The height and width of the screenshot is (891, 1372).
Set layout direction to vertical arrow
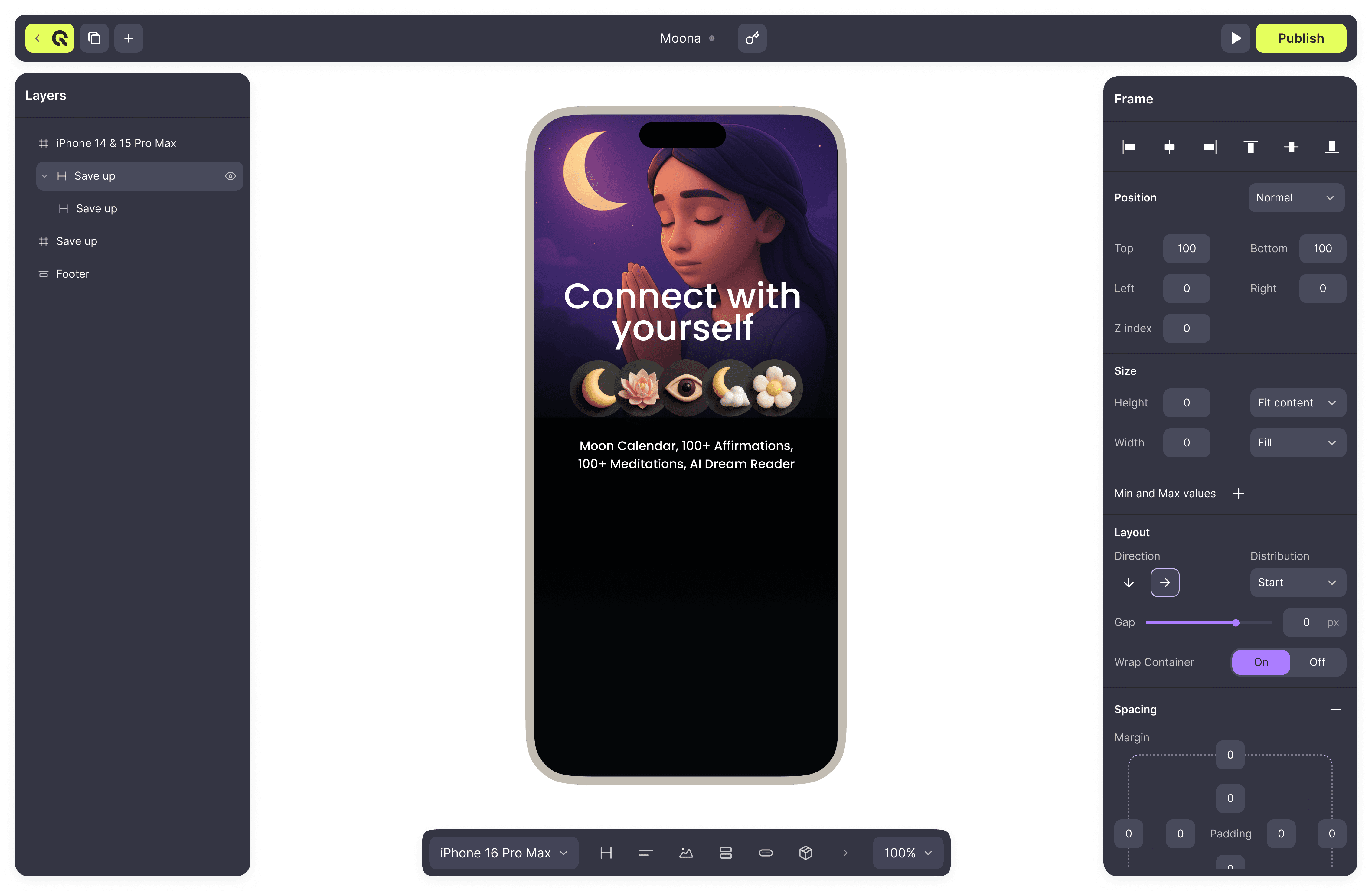pos(1129,583)
